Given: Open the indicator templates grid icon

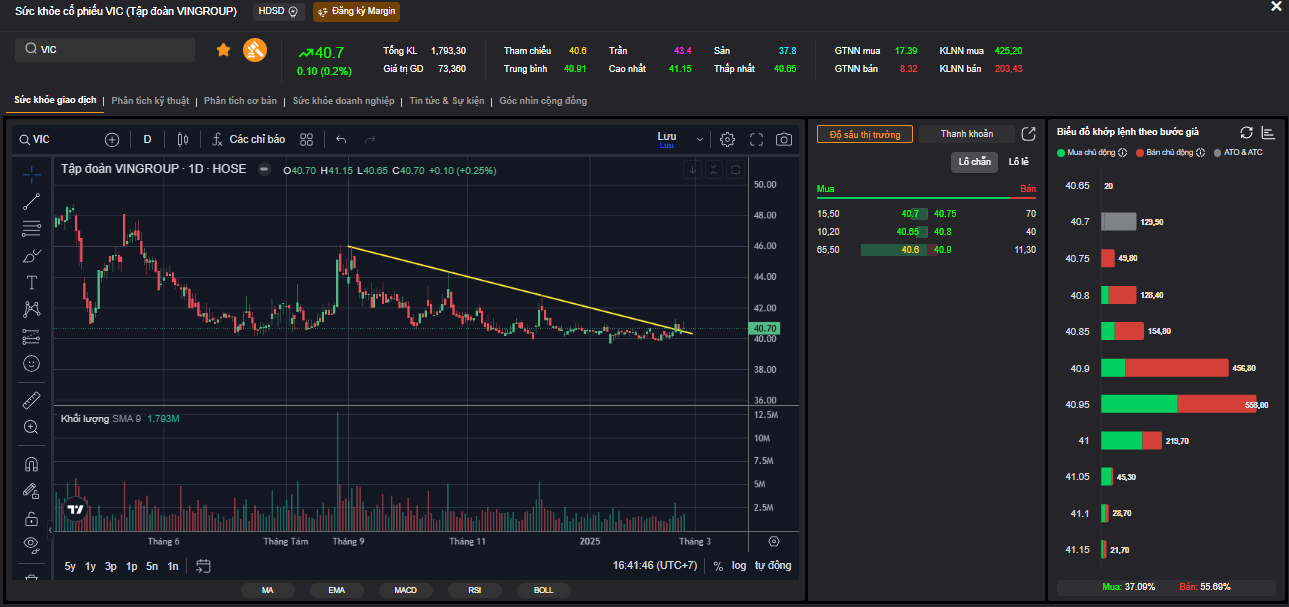Looking at the screenshot, I should click(x=307, y=140).
